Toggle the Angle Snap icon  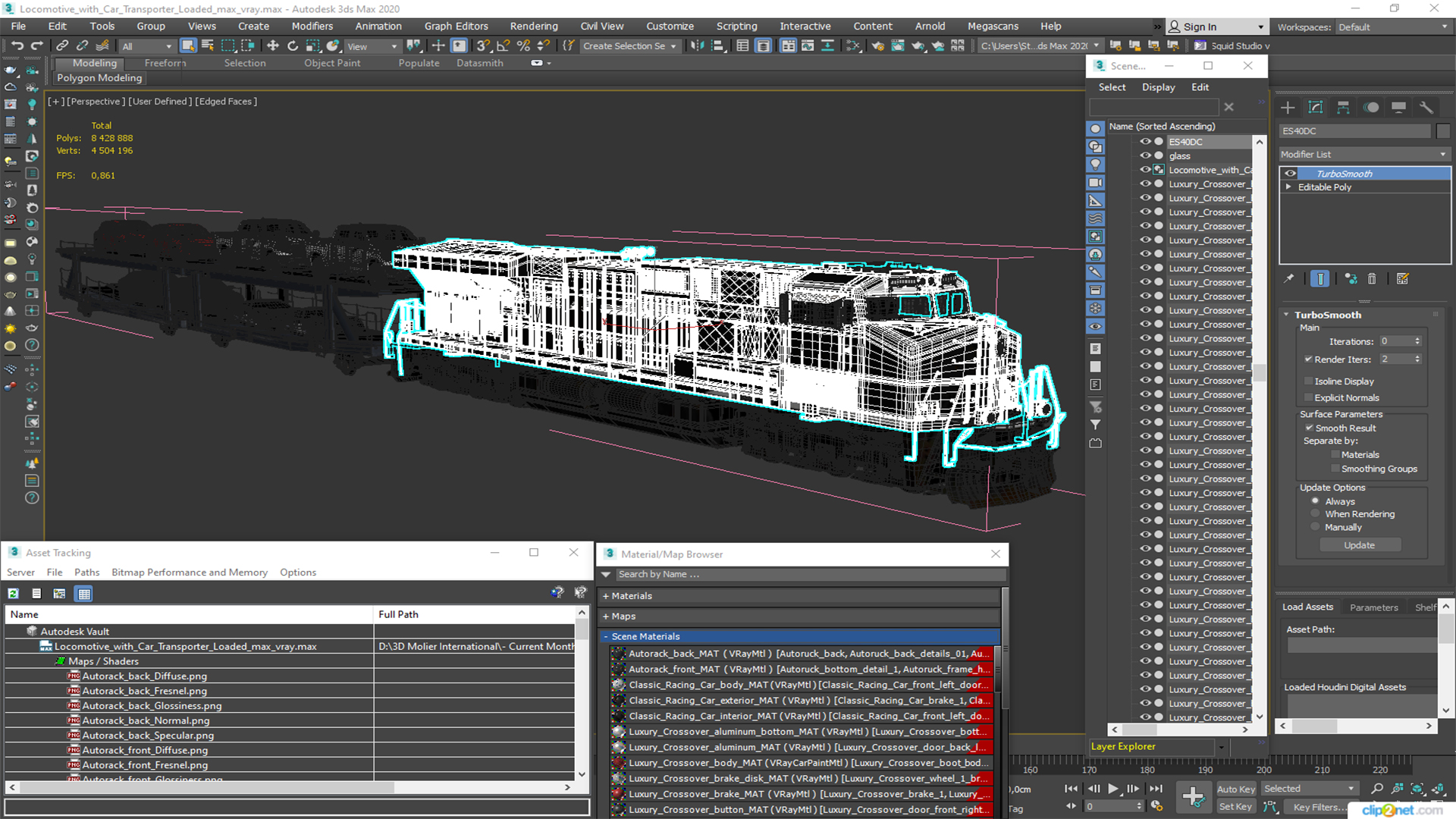tap(503, 45)
